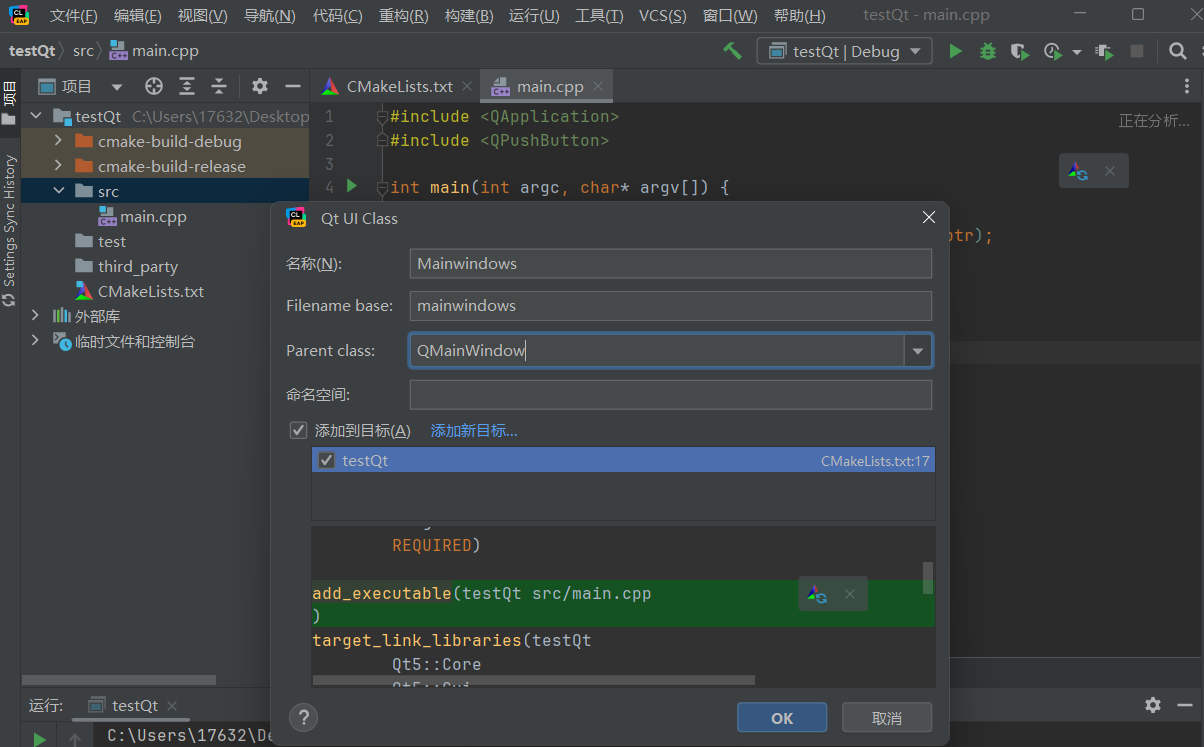The height and width of the screenshot is (747, 1204).
Task: Open the VCS(S) menu
Action: coord(663,16)
